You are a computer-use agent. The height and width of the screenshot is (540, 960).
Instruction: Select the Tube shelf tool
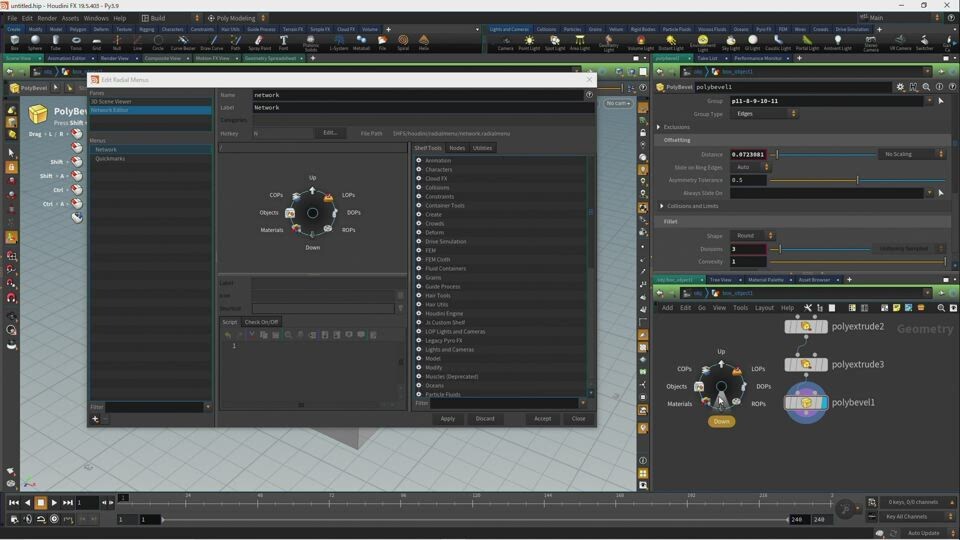(x=56, y=42)
